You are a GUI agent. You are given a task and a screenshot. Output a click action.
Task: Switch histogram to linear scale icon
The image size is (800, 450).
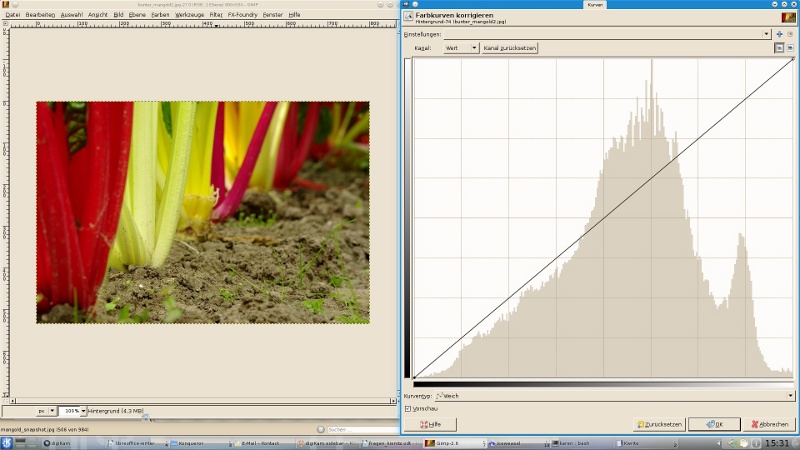pyautogui.click(x=779, y=48)
